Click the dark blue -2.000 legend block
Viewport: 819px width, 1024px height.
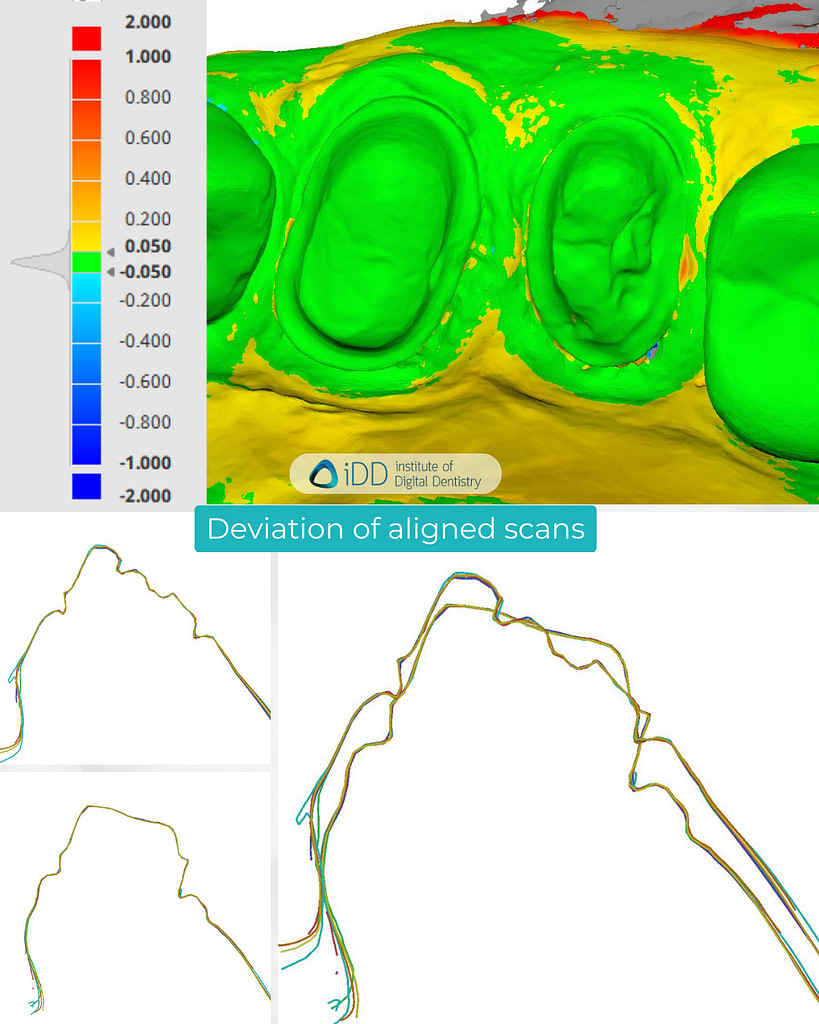coord(85,487)
